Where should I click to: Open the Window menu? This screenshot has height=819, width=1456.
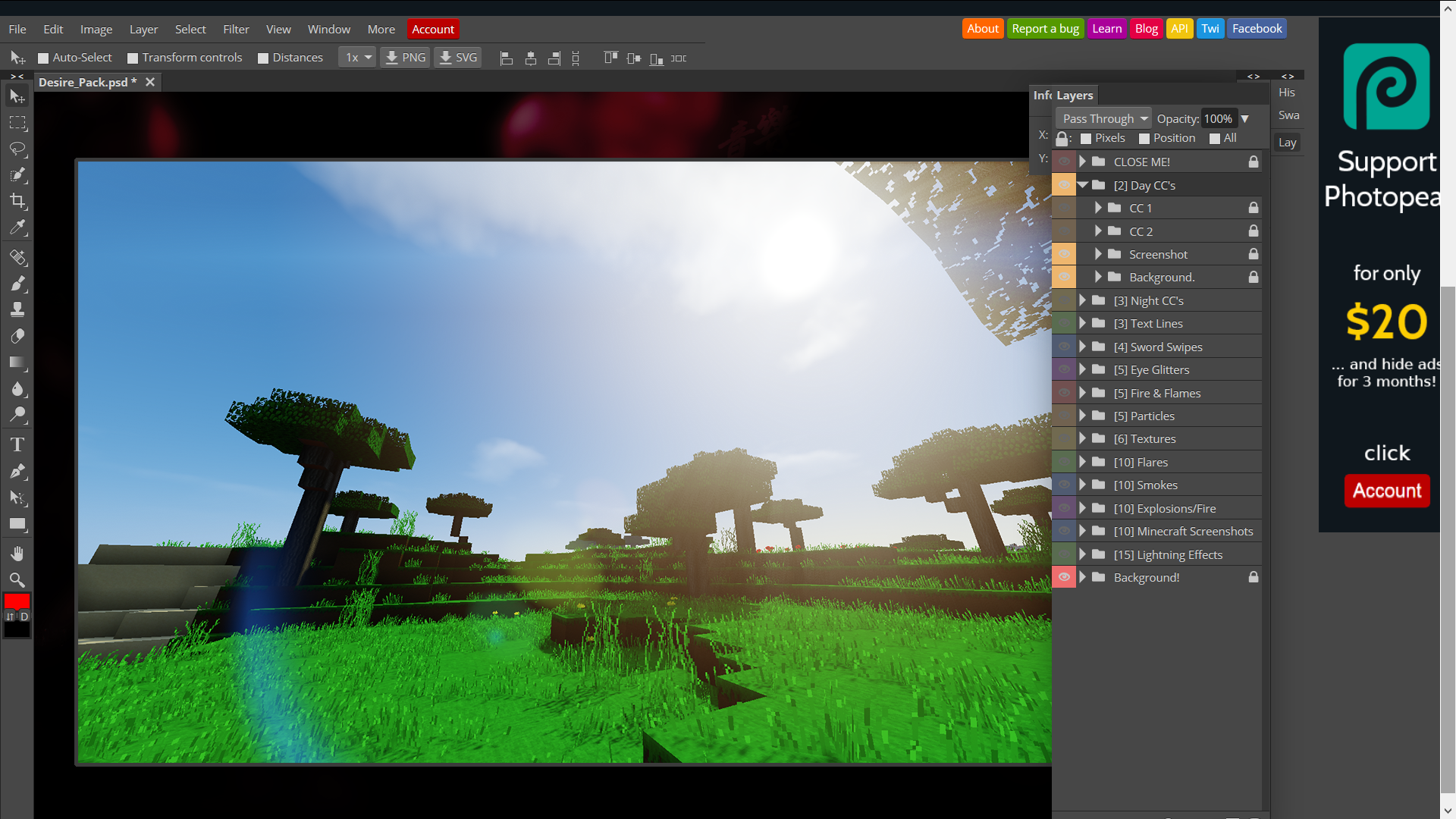329,29
